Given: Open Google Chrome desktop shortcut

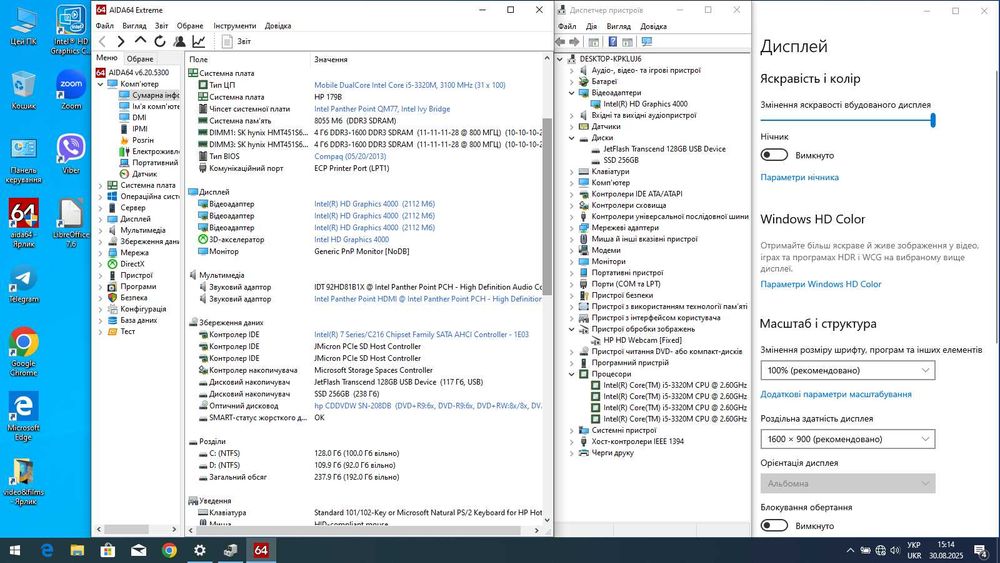Looking at the screenshot, I should pos(24,352).
